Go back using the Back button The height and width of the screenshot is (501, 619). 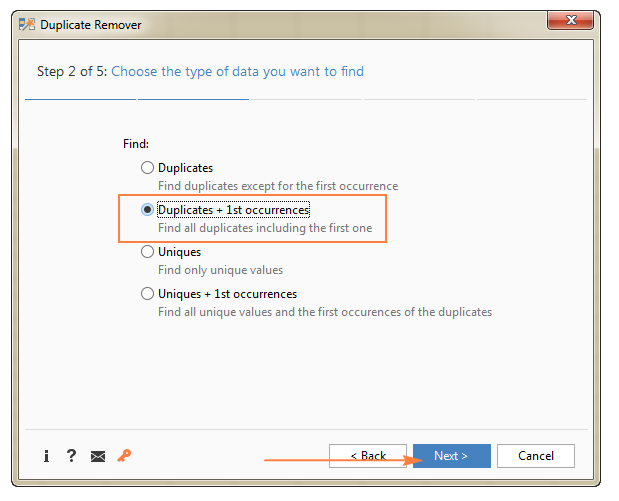tap(368, 456)
